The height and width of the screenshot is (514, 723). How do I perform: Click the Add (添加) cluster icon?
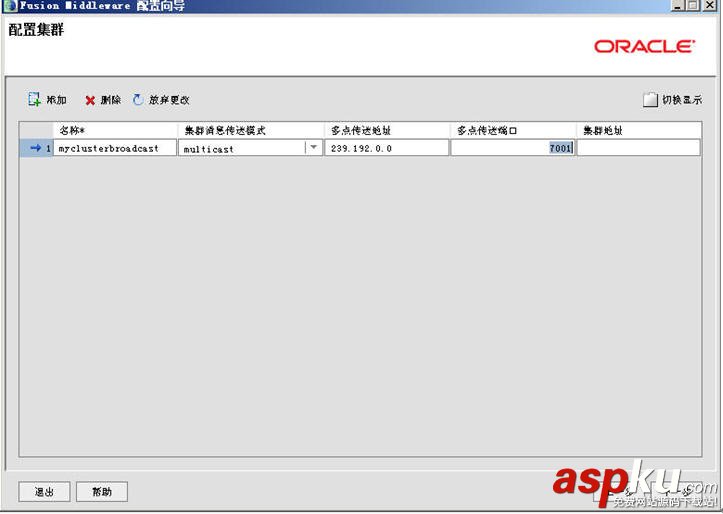34,99
